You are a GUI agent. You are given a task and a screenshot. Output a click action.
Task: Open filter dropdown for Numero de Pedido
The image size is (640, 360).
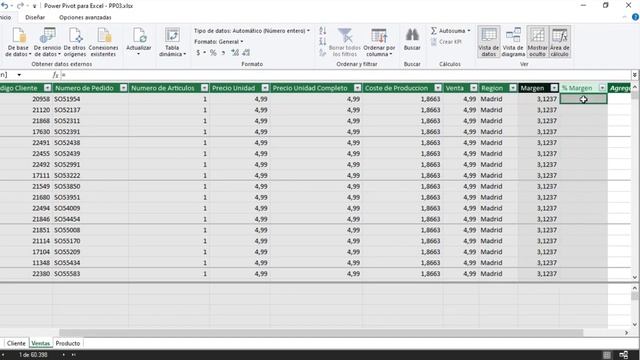(123, 88)
